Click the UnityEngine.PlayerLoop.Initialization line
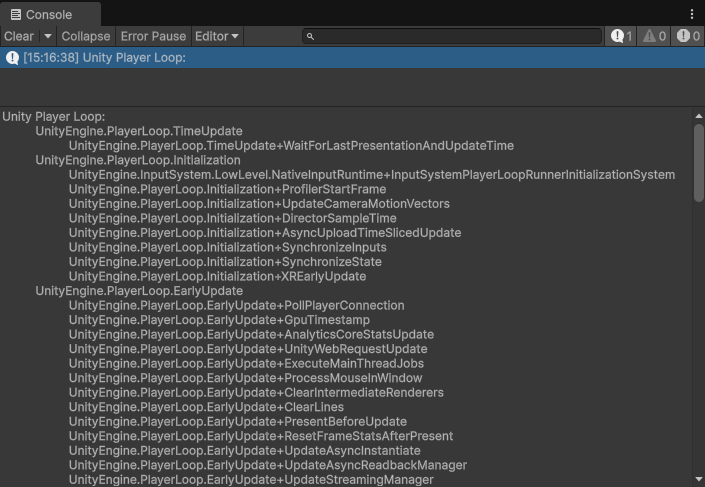 point(138,161)
